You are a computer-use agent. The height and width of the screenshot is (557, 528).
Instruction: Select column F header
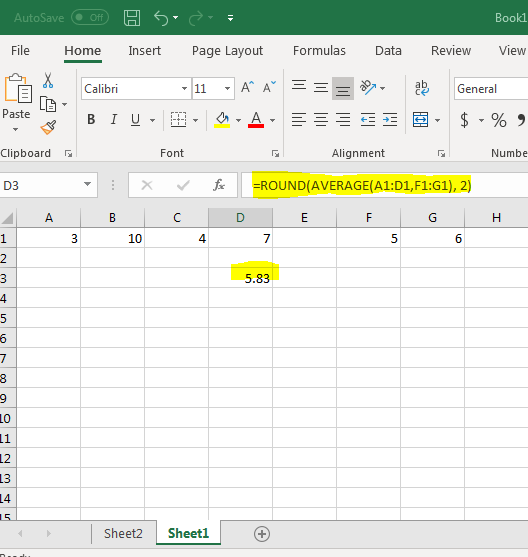click(368, 217)
